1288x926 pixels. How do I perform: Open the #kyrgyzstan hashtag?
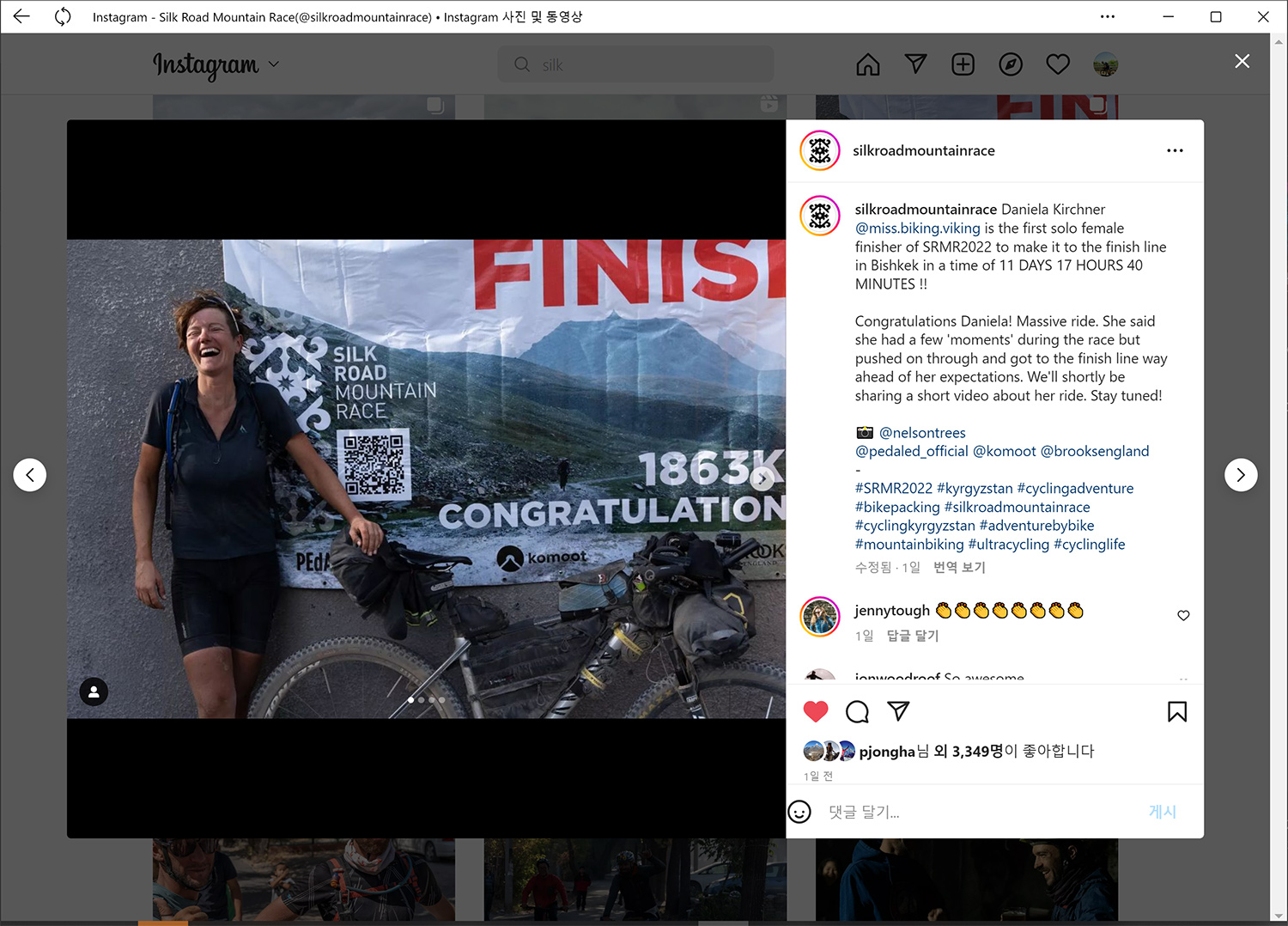point(975,489)
